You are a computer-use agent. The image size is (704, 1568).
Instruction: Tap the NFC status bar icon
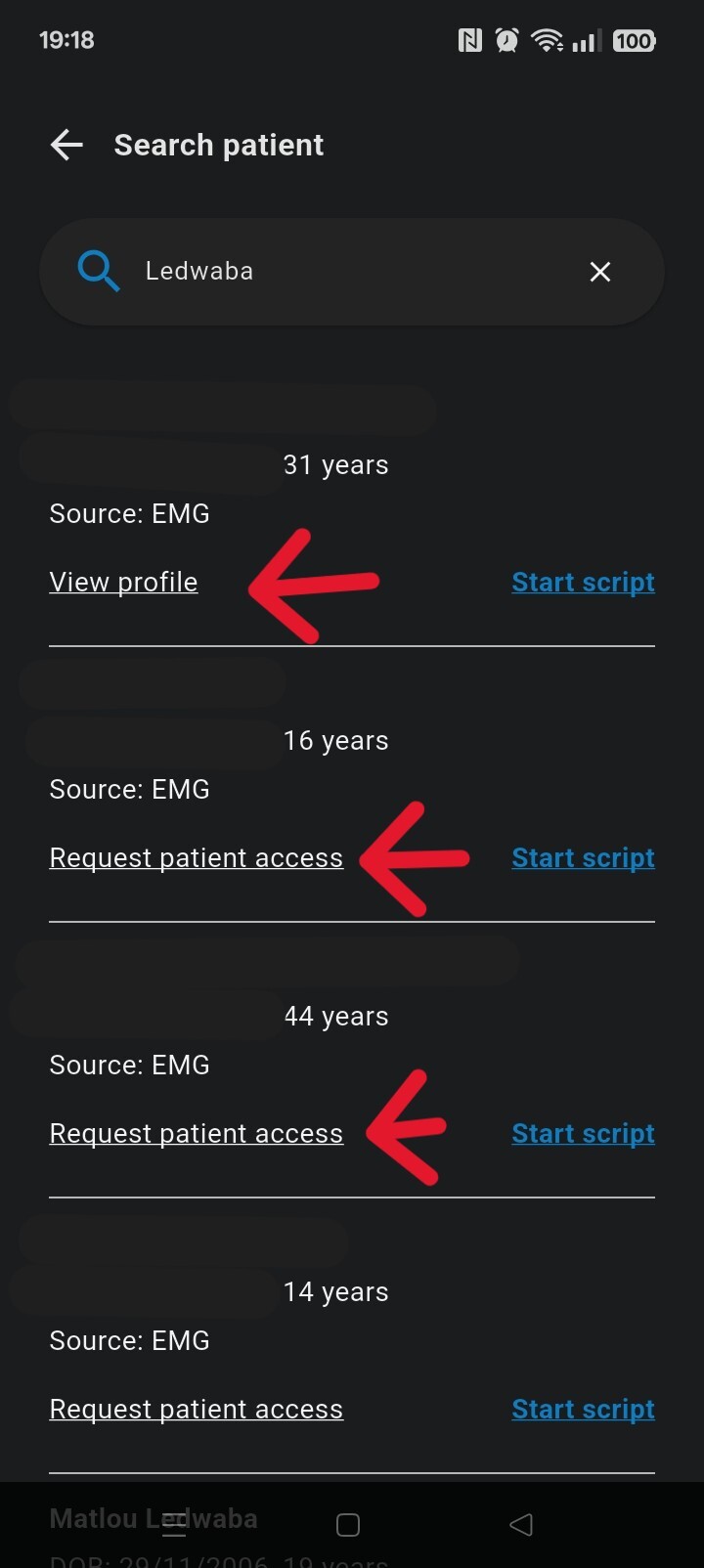470,40
